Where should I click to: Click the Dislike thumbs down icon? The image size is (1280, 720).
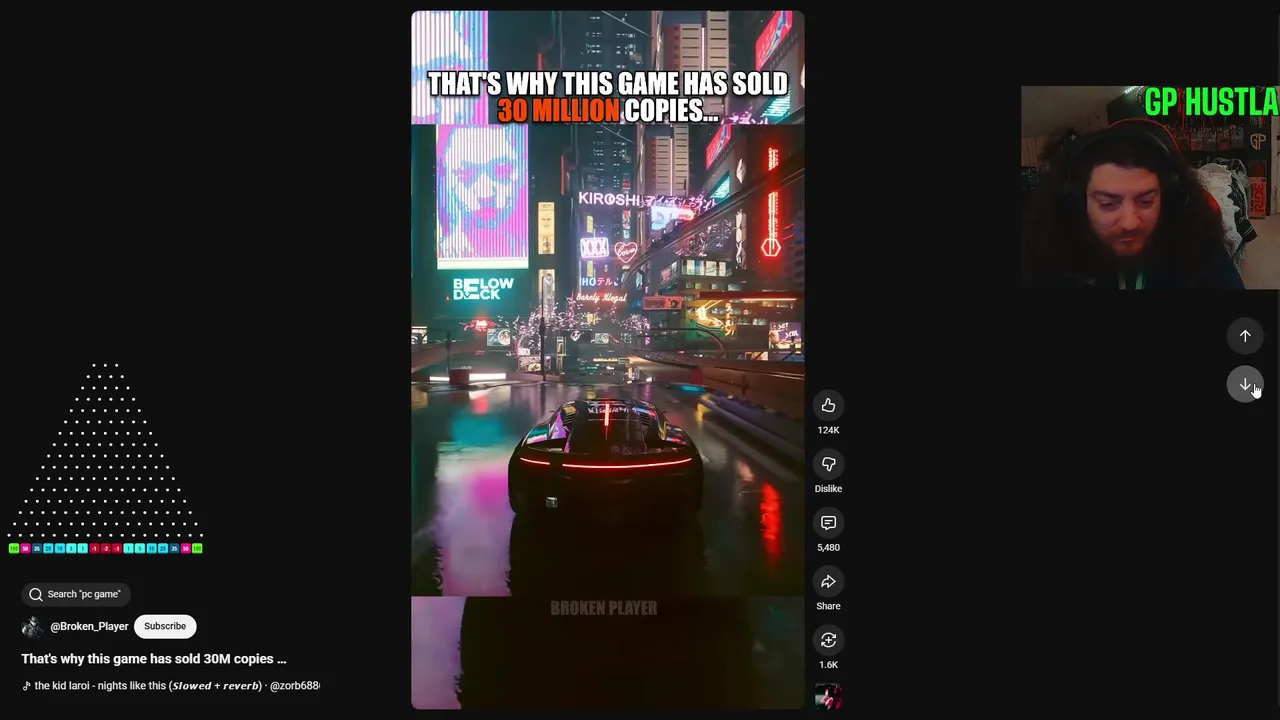[828, 464]
